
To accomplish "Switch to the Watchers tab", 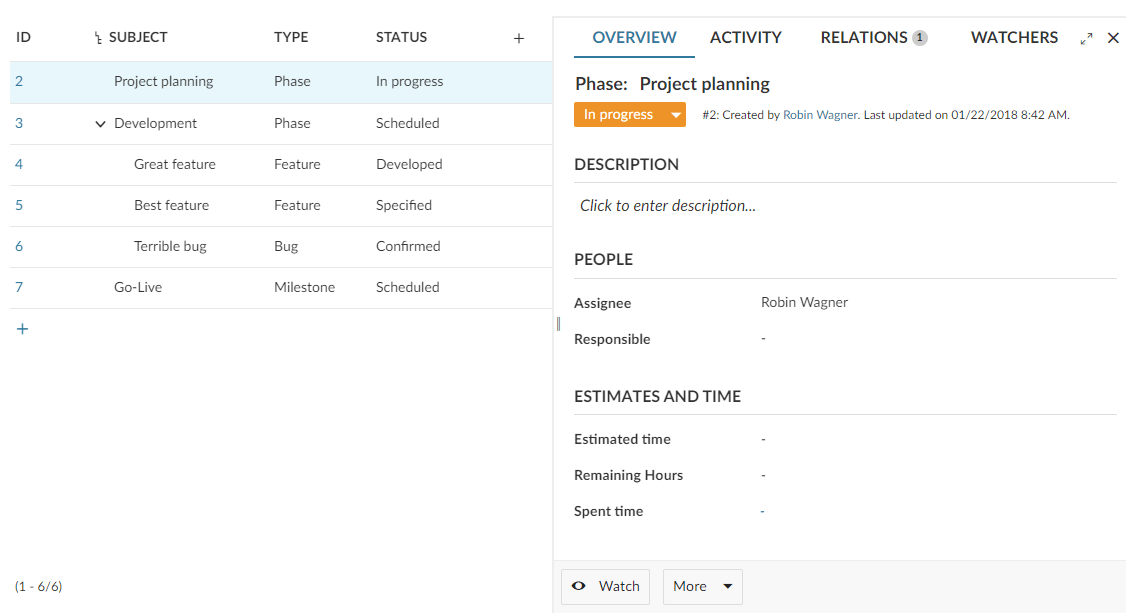I will [1013, 38].
